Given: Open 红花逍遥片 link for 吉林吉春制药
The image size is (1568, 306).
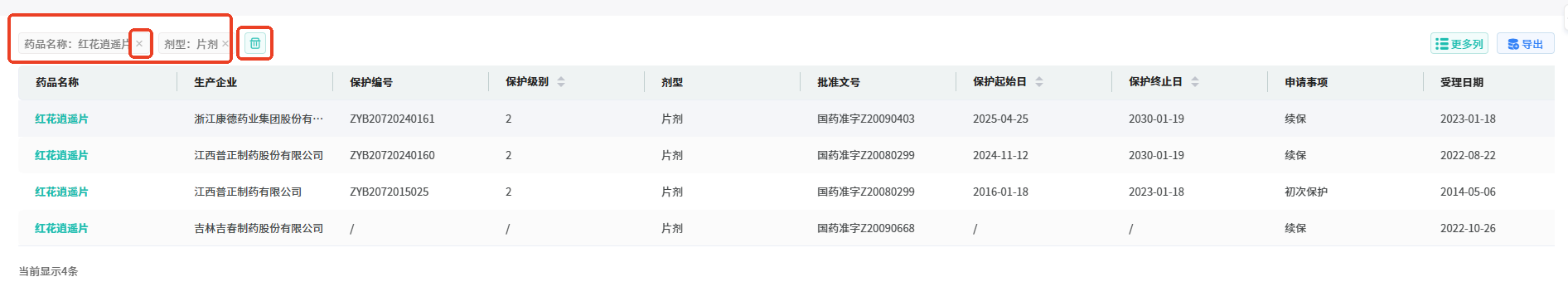Looking at the screenshot, I should pos(61,228).
